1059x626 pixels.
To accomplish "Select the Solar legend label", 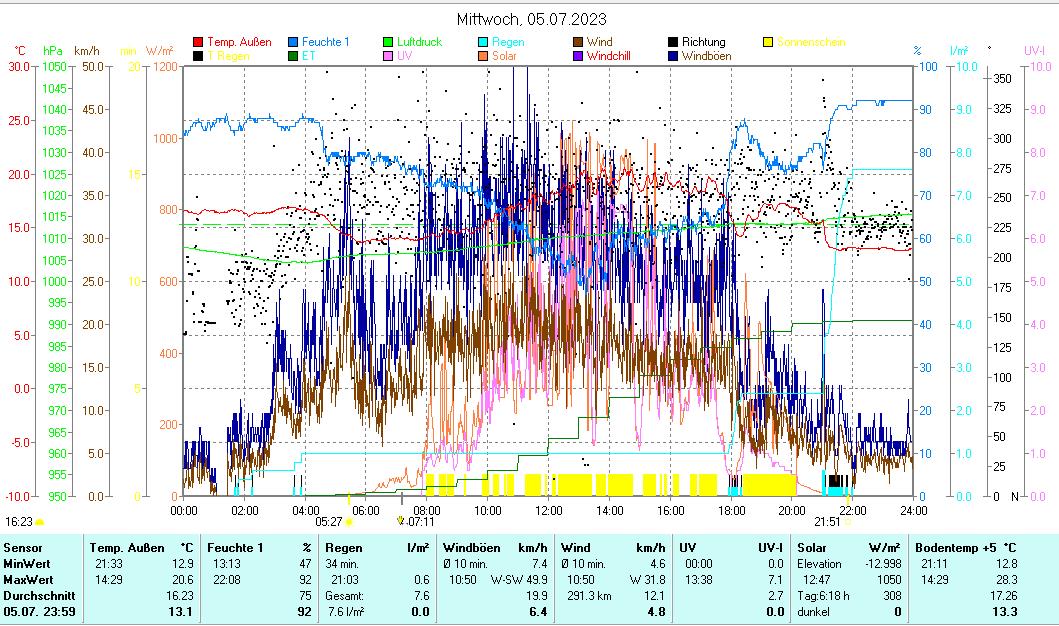I will (x=504, y=57).
